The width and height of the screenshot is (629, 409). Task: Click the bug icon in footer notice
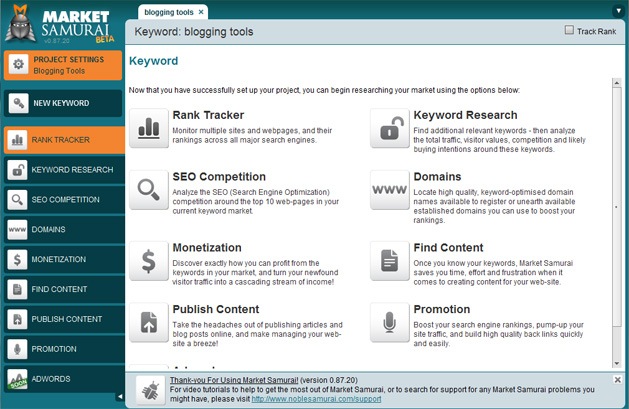tap(150, 390)
